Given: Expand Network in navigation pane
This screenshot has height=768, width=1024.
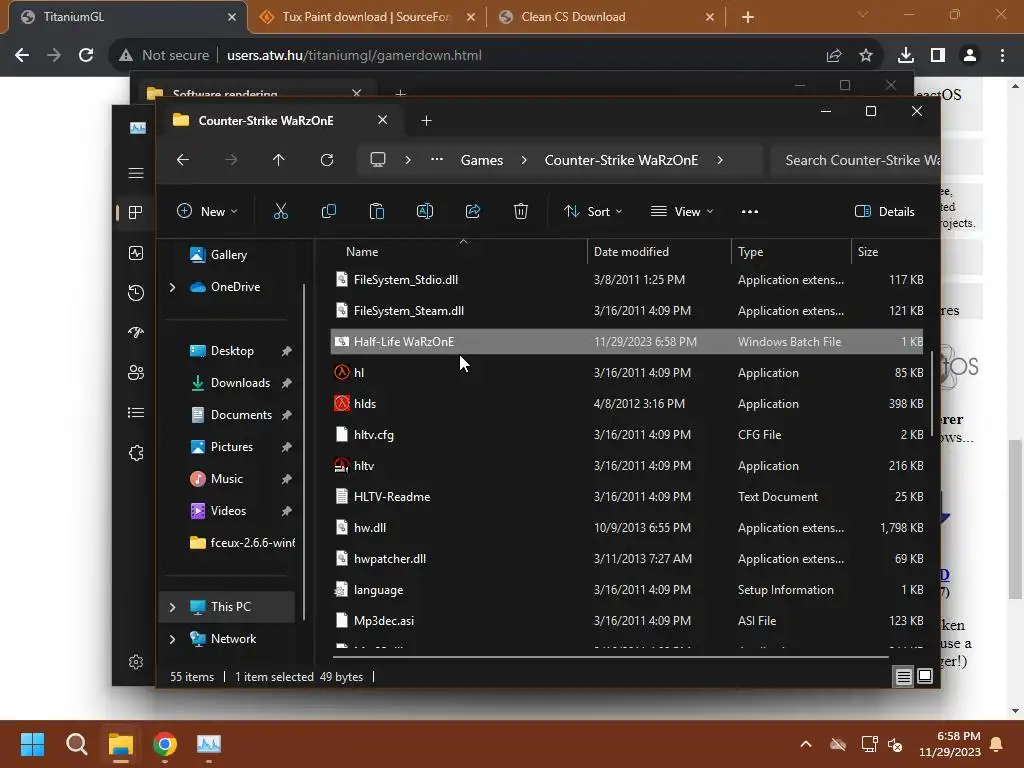Looking at the screenshot, I should coord(172,639).
